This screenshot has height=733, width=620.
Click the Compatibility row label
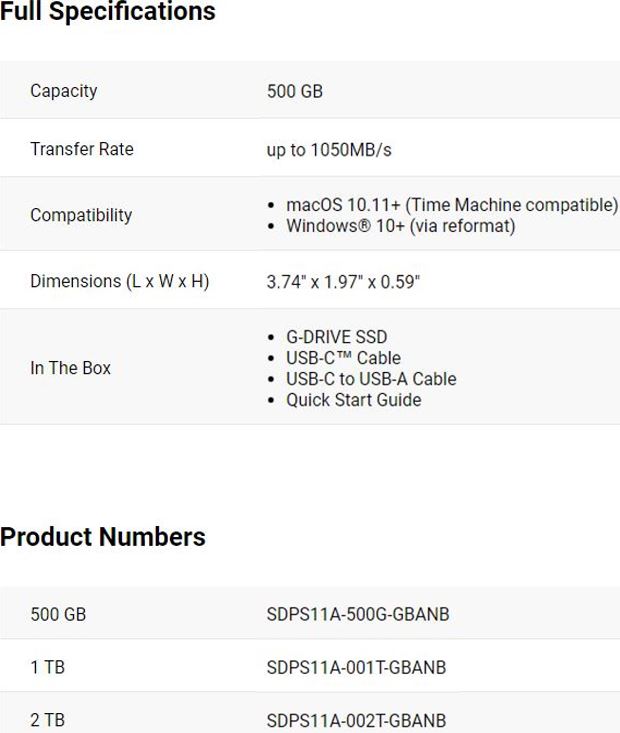point(80,215)
